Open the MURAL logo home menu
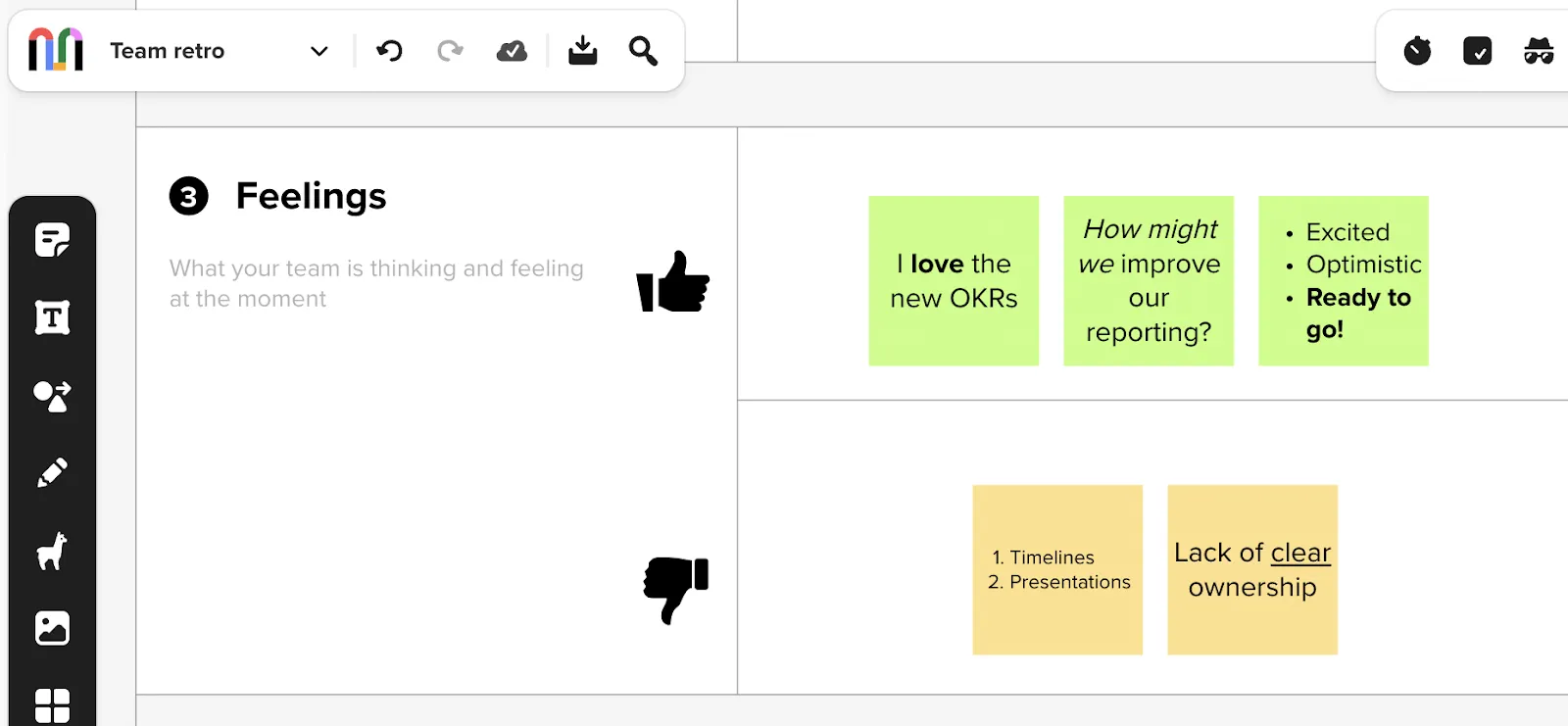The width and height of the screenshot is (1568, 726). pyautogui.click(x=56, y=49)
